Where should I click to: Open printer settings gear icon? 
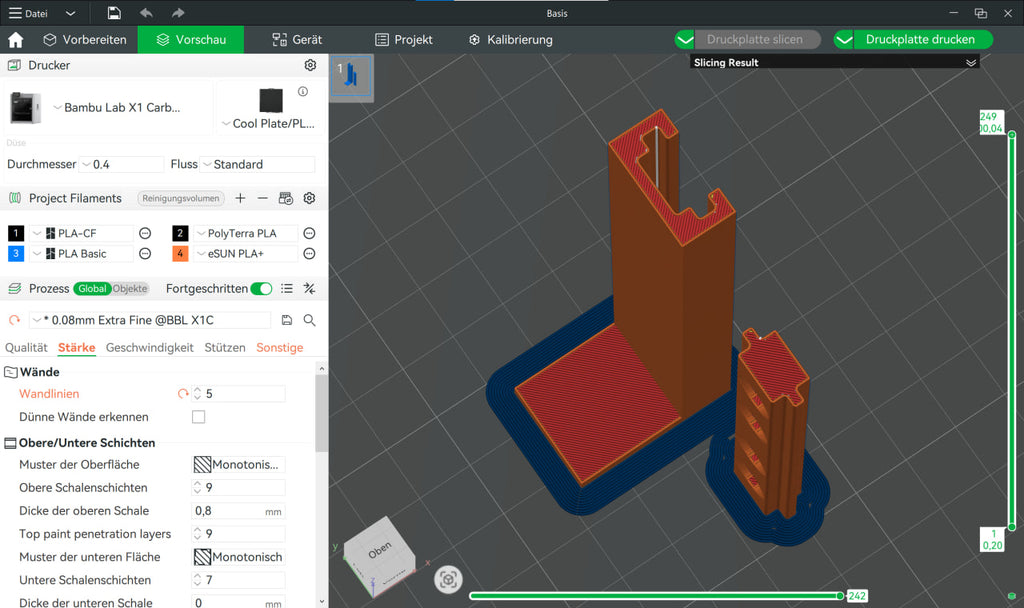310,65
